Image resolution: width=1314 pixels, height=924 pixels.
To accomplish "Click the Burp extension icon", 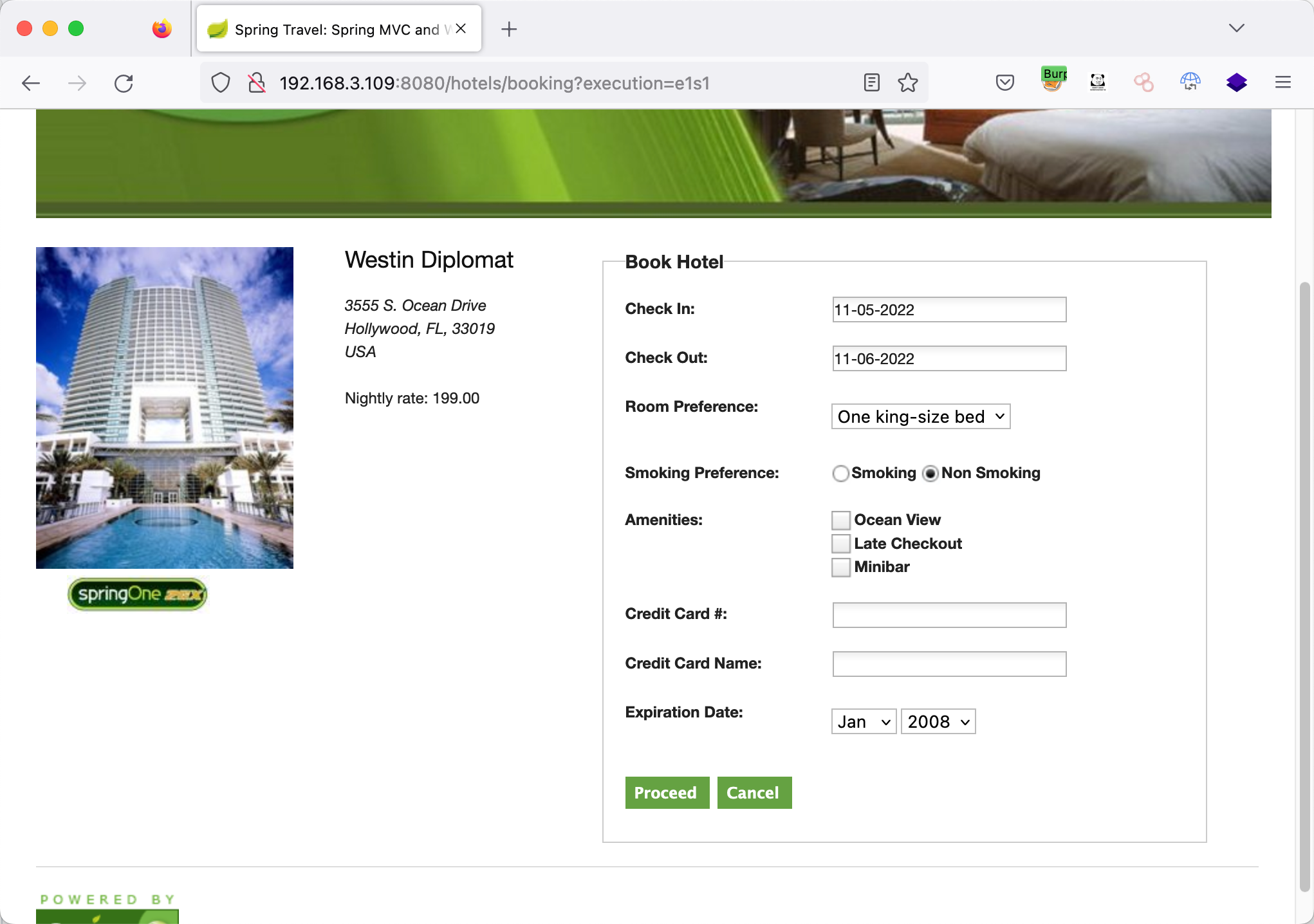I will (1053, 80).
